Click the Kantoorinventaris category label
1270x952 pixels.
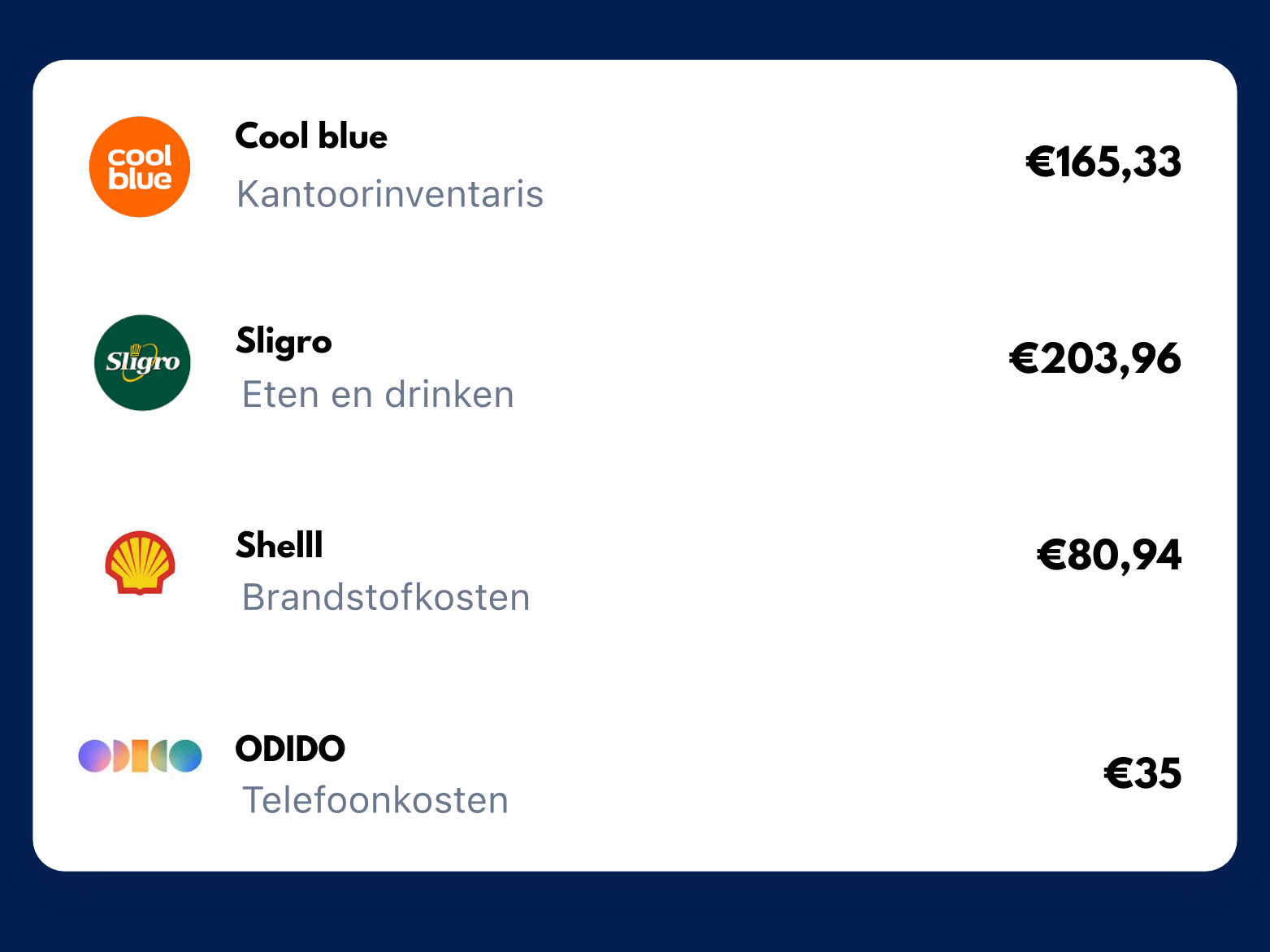pyautogui.click(x=390, y=195)
